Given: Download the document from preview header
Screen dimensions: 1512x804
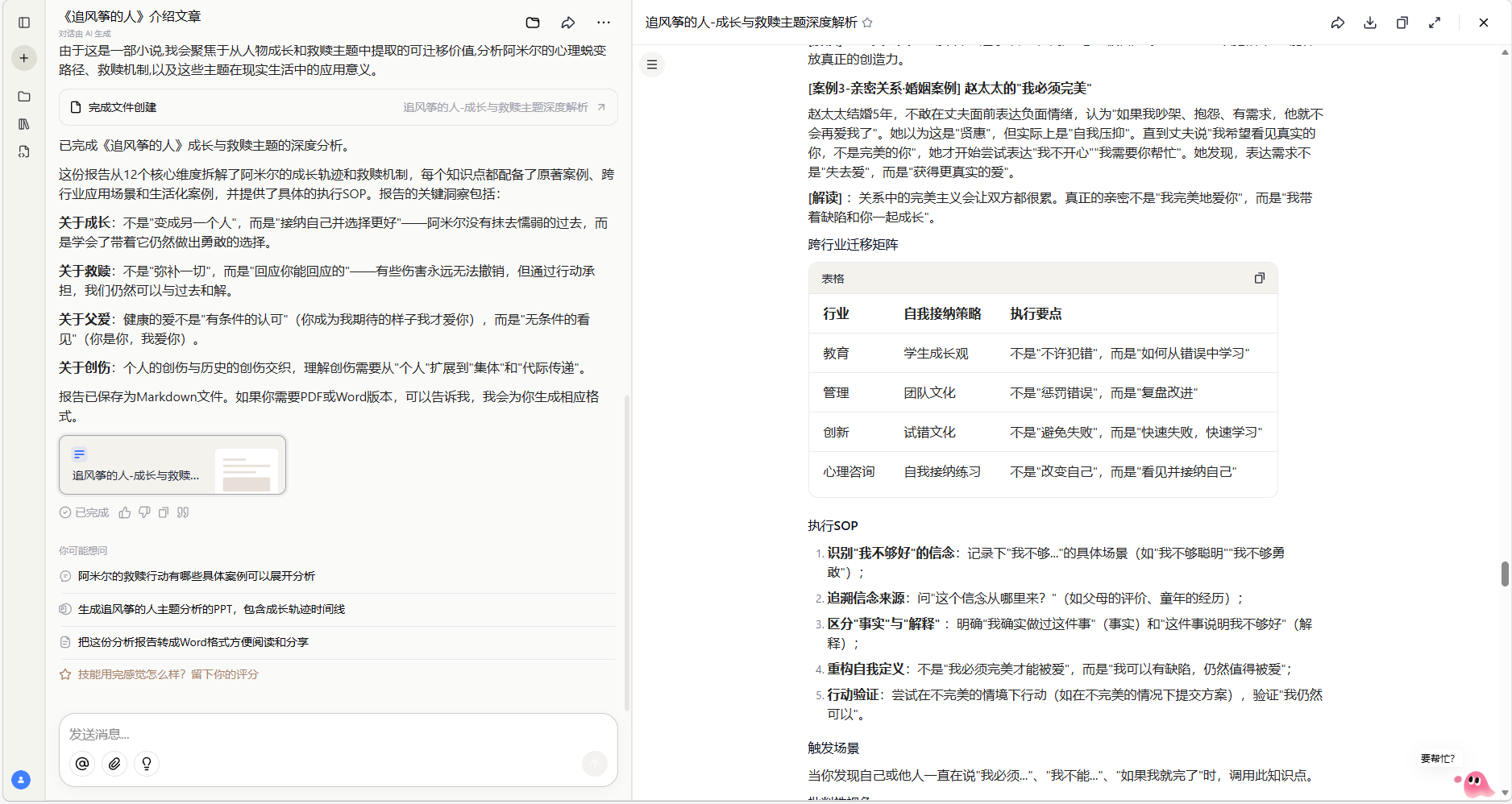Looking at the screenshot, I should (x=1370, y=23).
